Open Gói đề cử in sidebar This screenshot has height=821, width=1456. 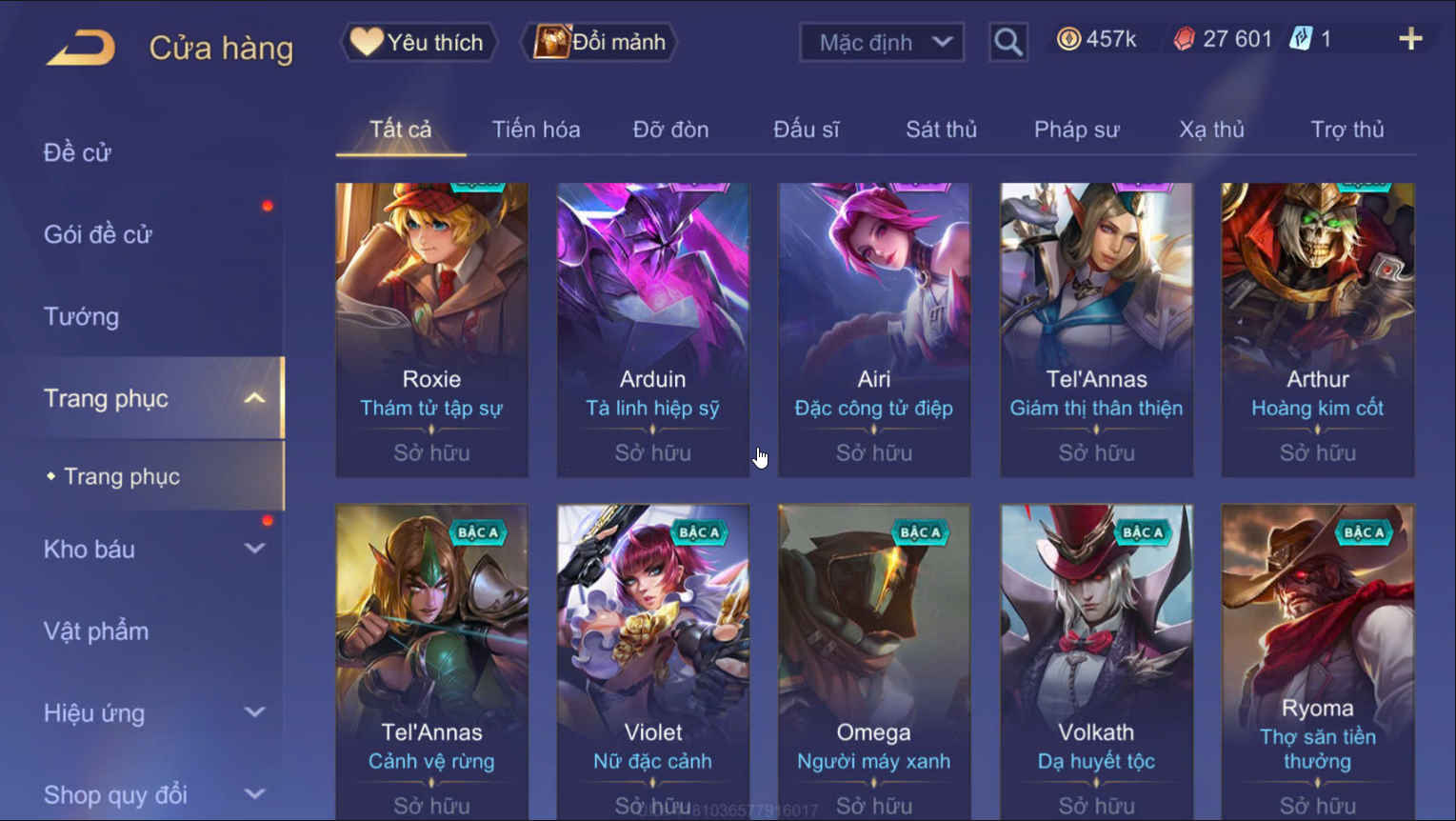coord(97,234)
